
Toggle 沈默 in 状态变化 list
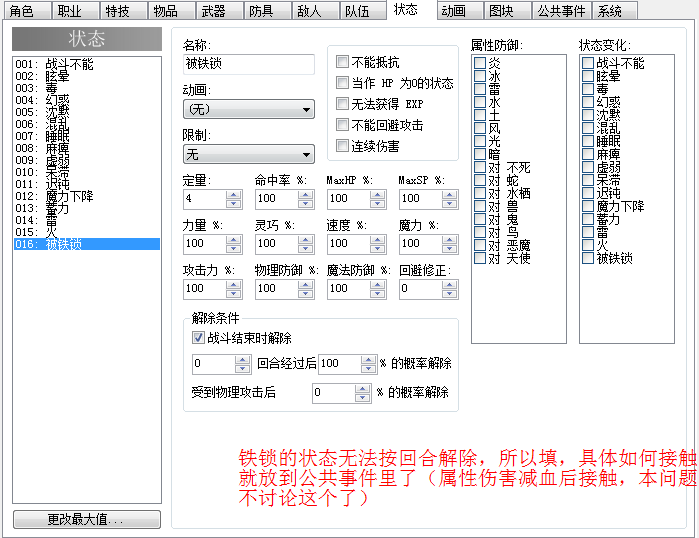[x=588, y=115]
